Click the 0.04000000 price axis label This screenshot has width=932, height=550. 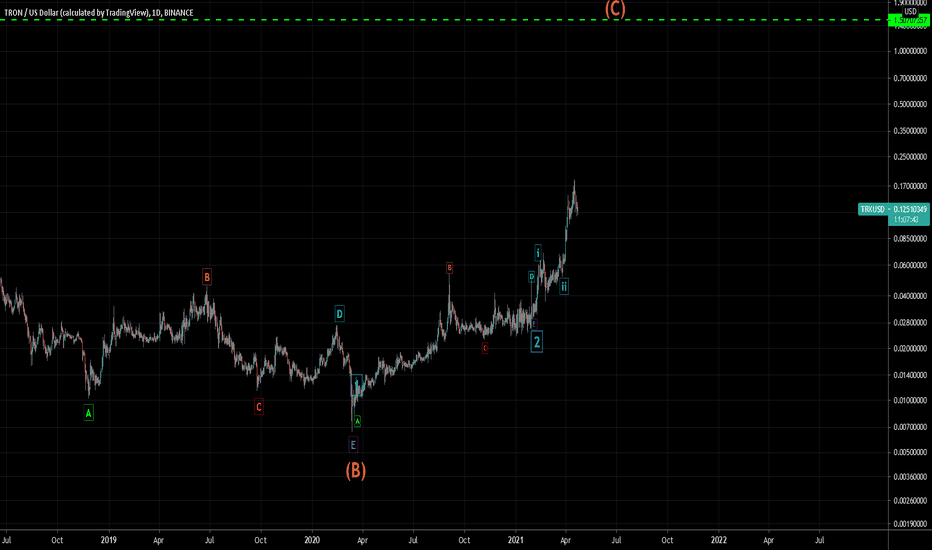pos(910,296)
